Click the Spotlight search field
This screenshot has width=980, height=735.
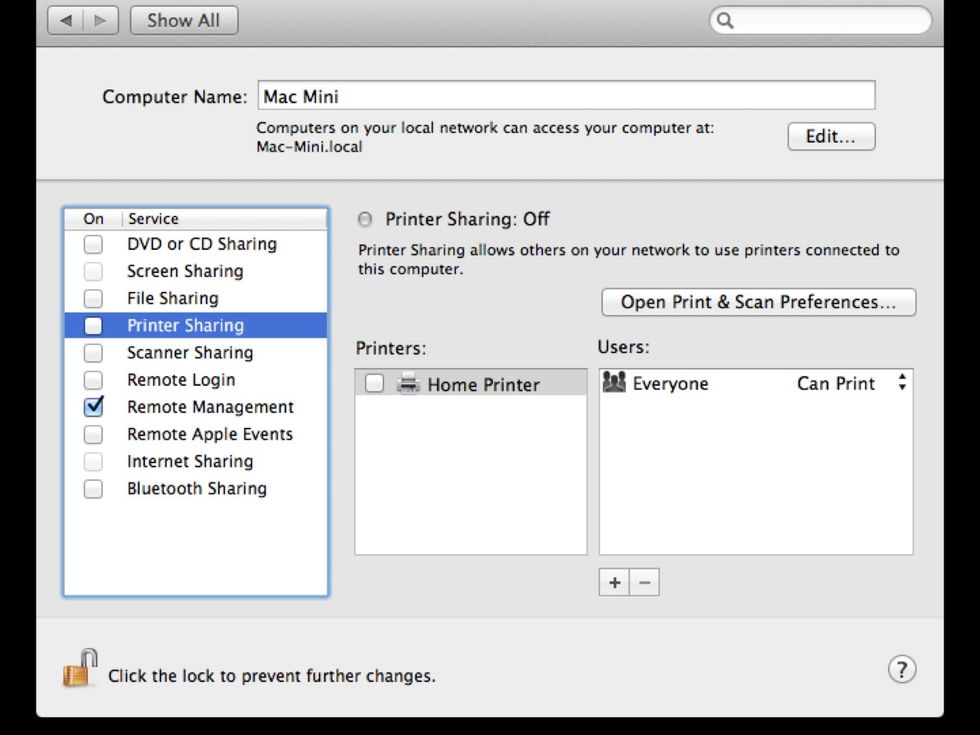(820, 19)
